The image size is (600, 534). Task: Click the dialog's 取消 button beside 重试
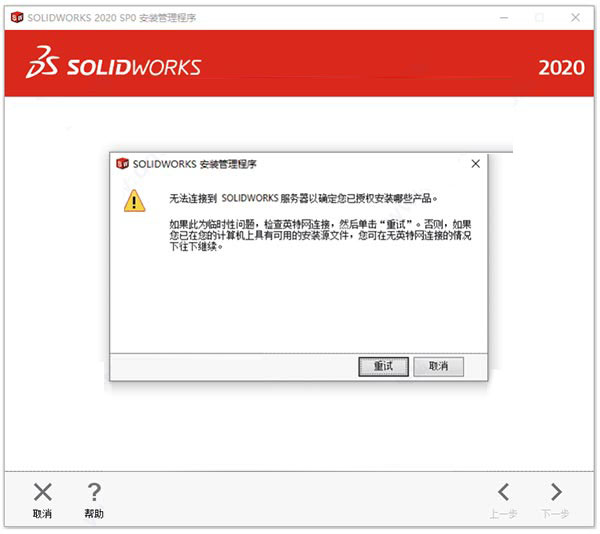439,366
